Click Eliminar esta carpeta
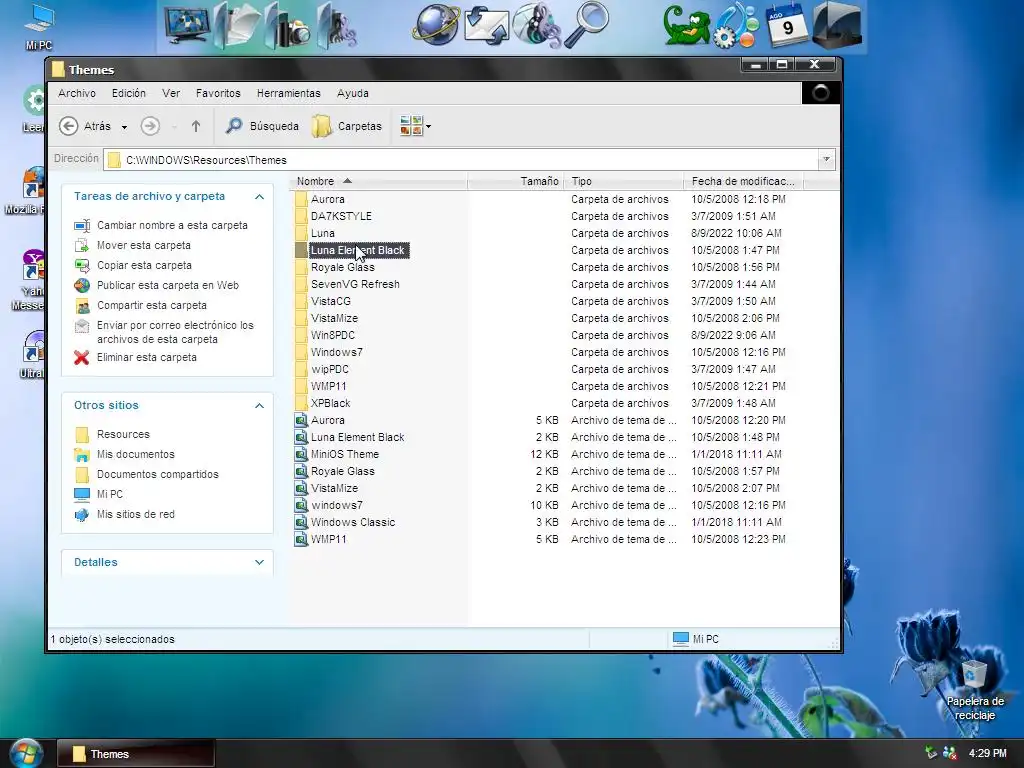 click(x=146, y=357)
